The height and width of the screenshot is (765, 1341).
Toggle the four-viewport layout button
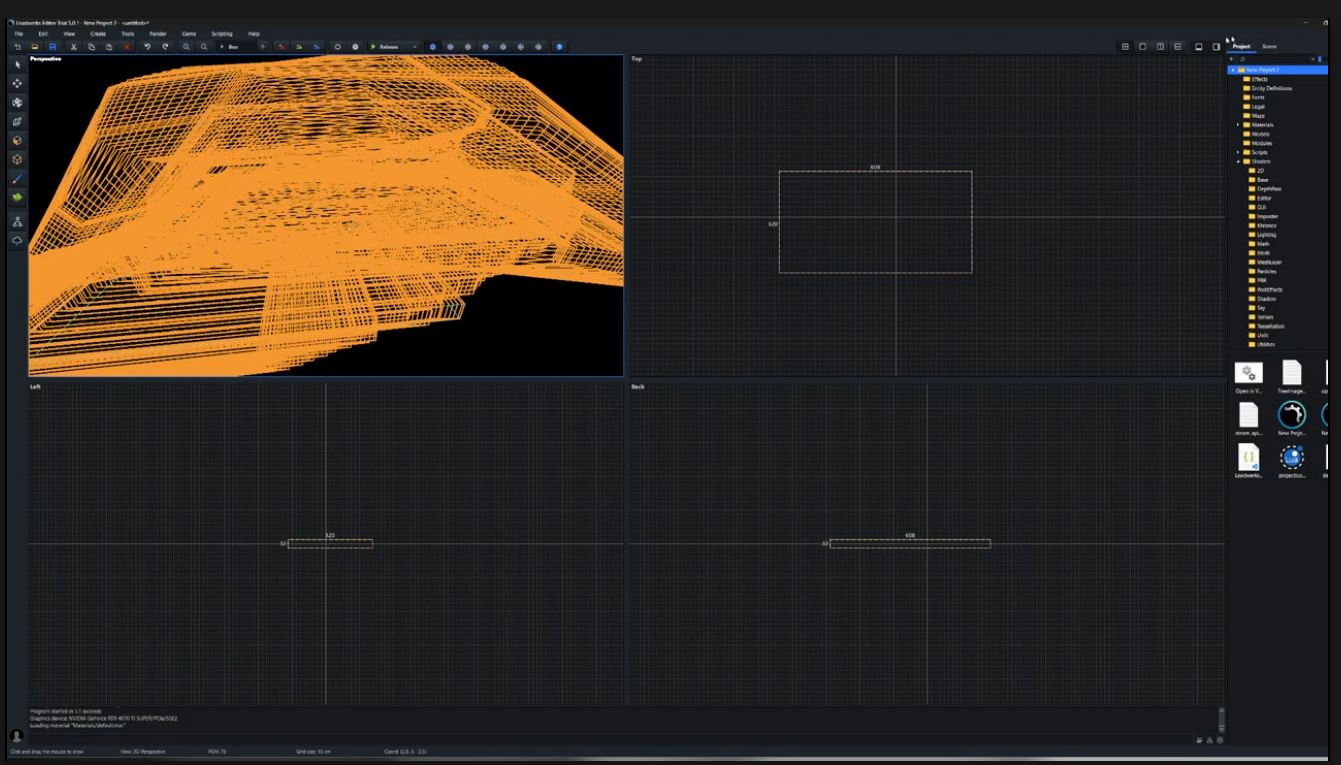[1125, 47]
